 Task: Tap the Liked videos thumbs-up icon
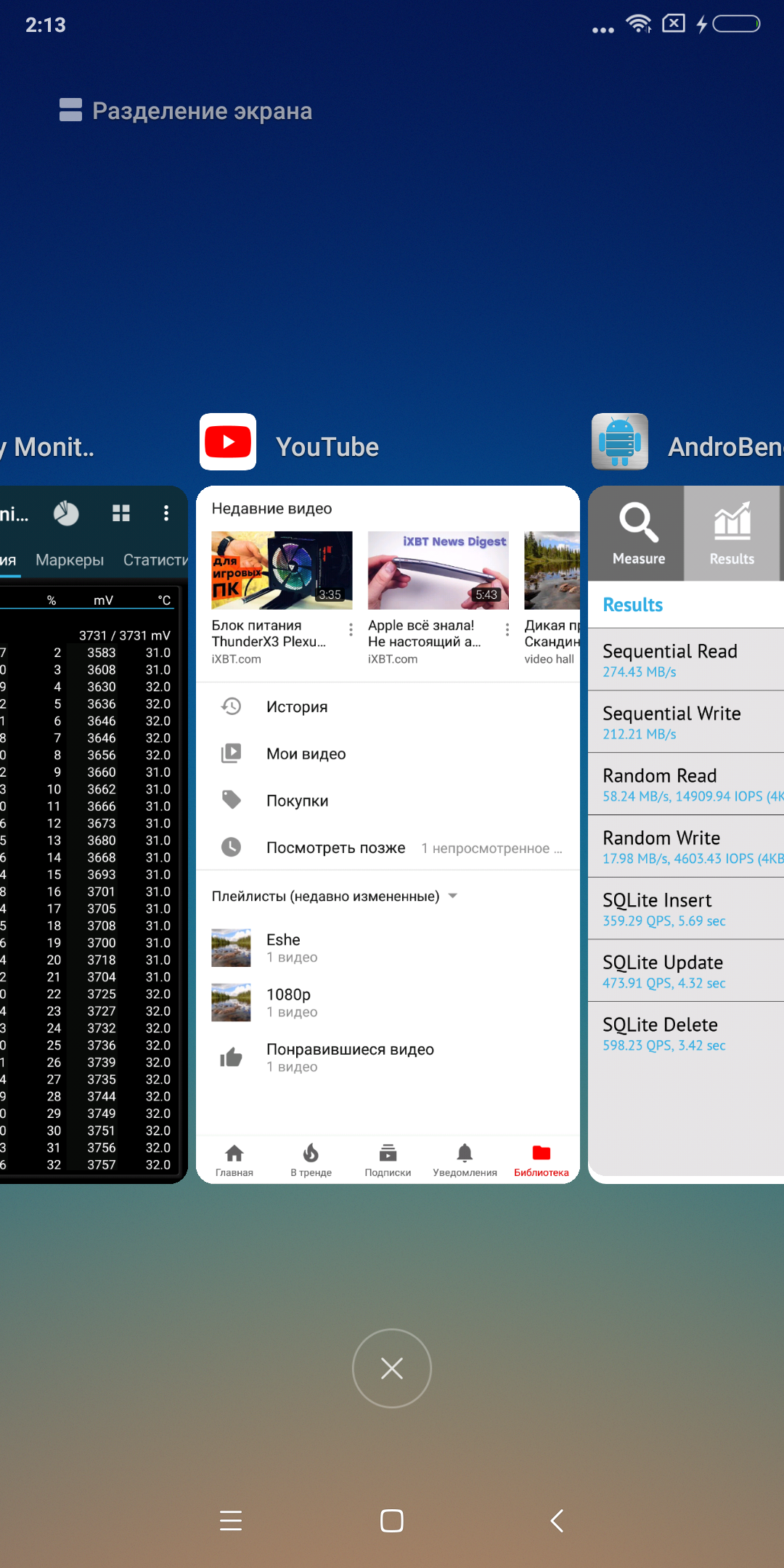(x=231, y=1058)
